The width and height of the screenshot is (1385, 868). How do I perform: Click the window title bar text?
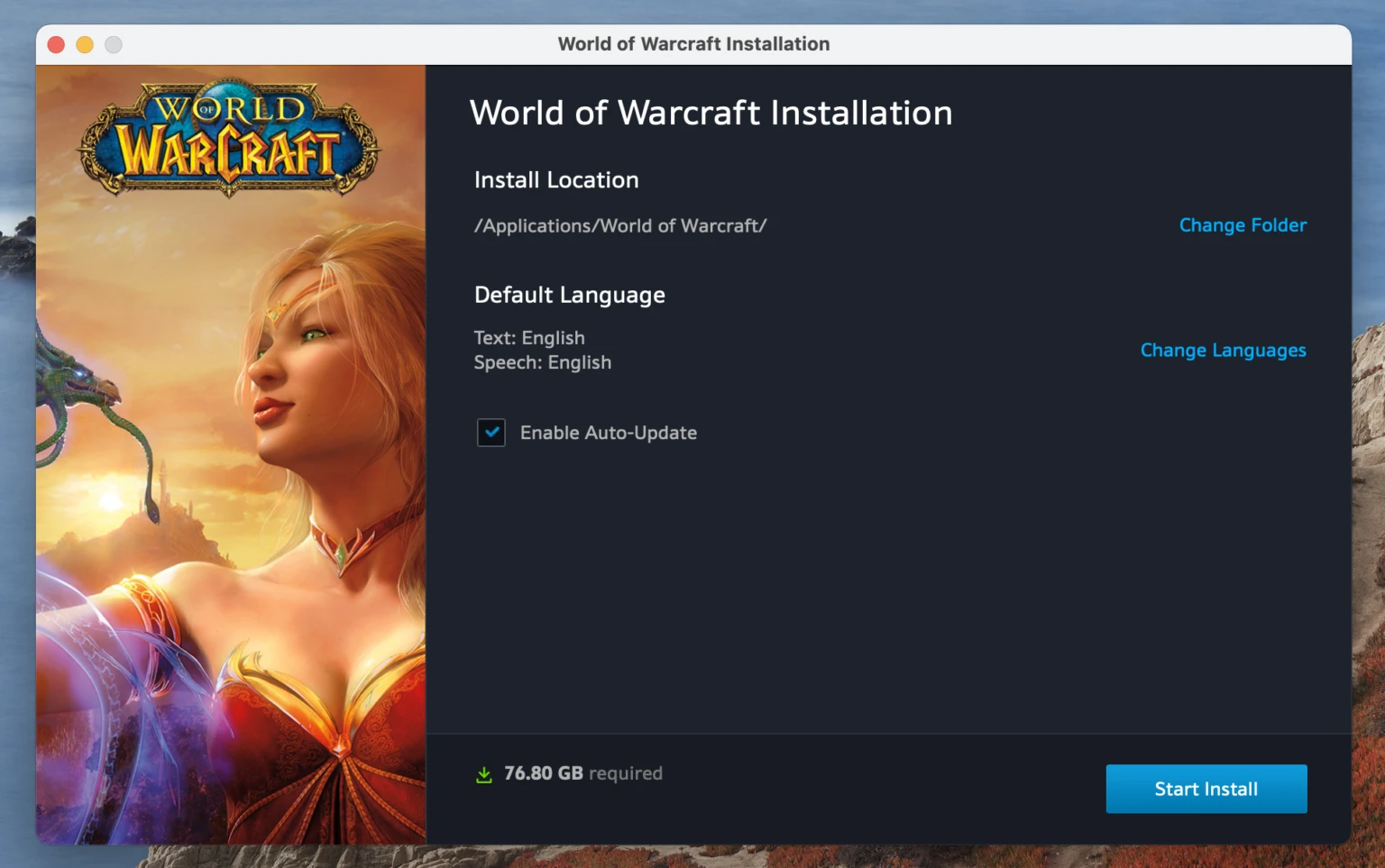coord(693,44)
